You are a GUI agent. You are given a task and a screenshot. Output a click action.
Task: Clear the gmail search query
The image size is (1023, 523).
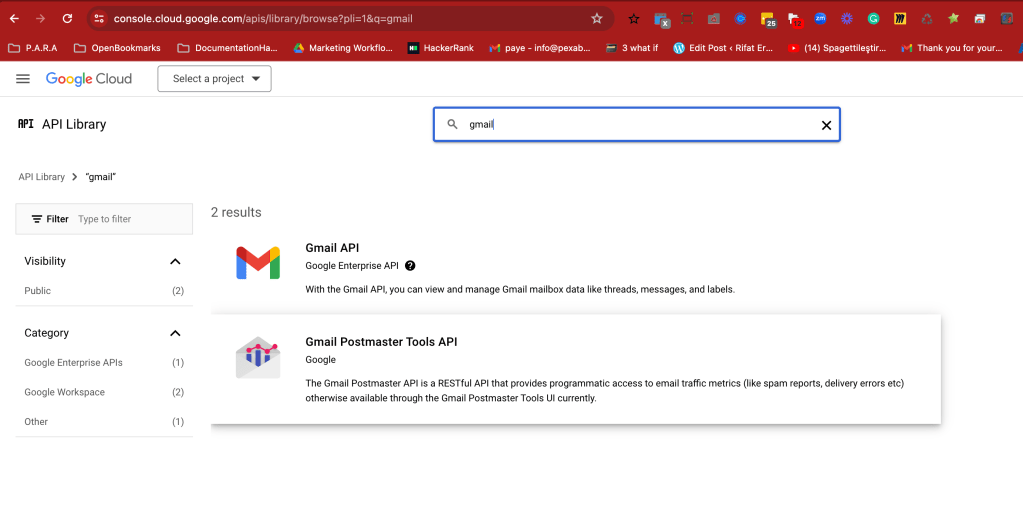826,125
